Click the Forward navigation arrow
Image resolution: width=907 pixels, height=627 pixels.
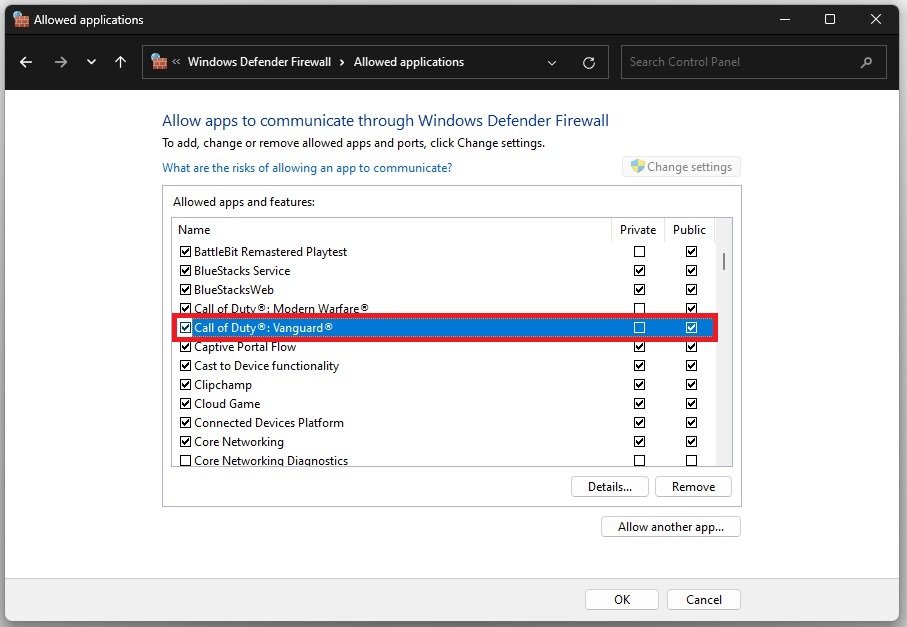click(x=61, y=62)
